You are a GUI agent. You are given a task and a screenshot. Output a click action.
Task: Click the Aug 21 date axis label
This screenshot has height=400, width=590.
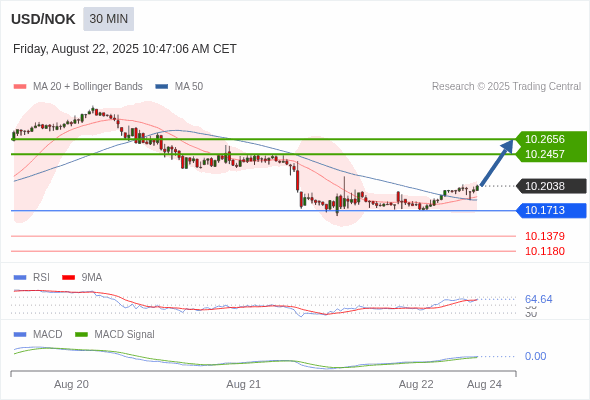pos(243,385)
